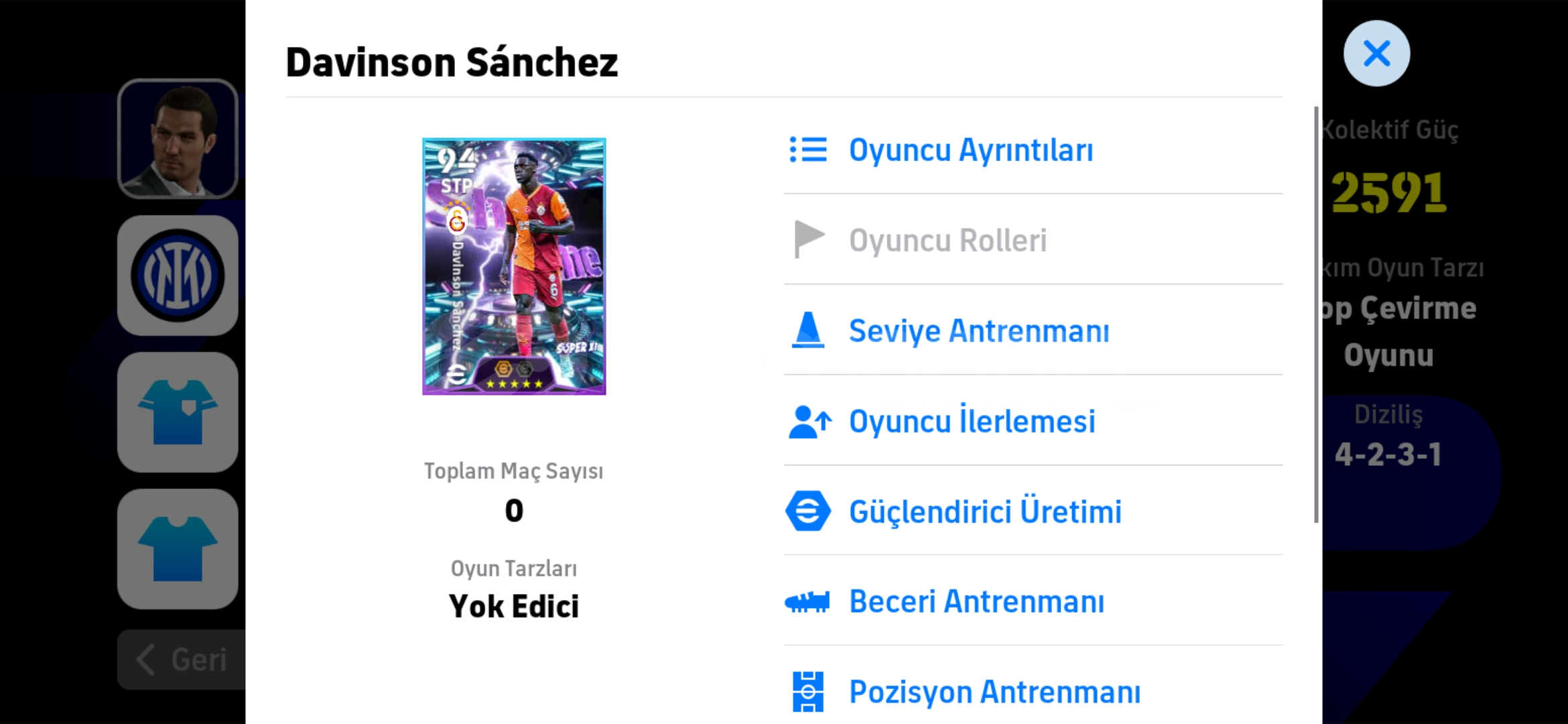This screenshot has height=724, width=1568.
Task: Tap the Beceri Antrenmanı boot icon
Action: (807, 601)
